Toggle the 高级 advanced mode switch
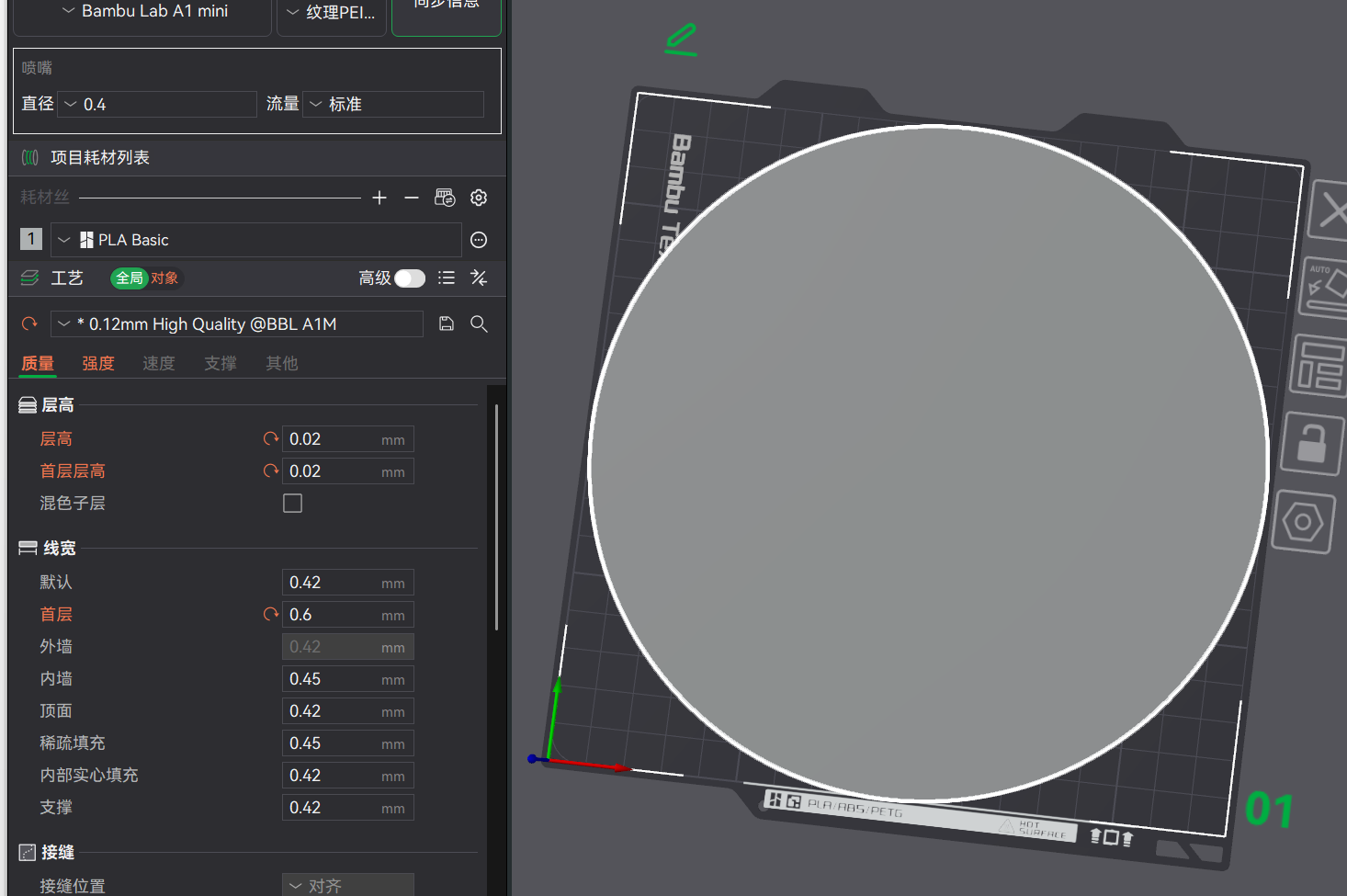1347x896 pixels. [x=410, y=278]
